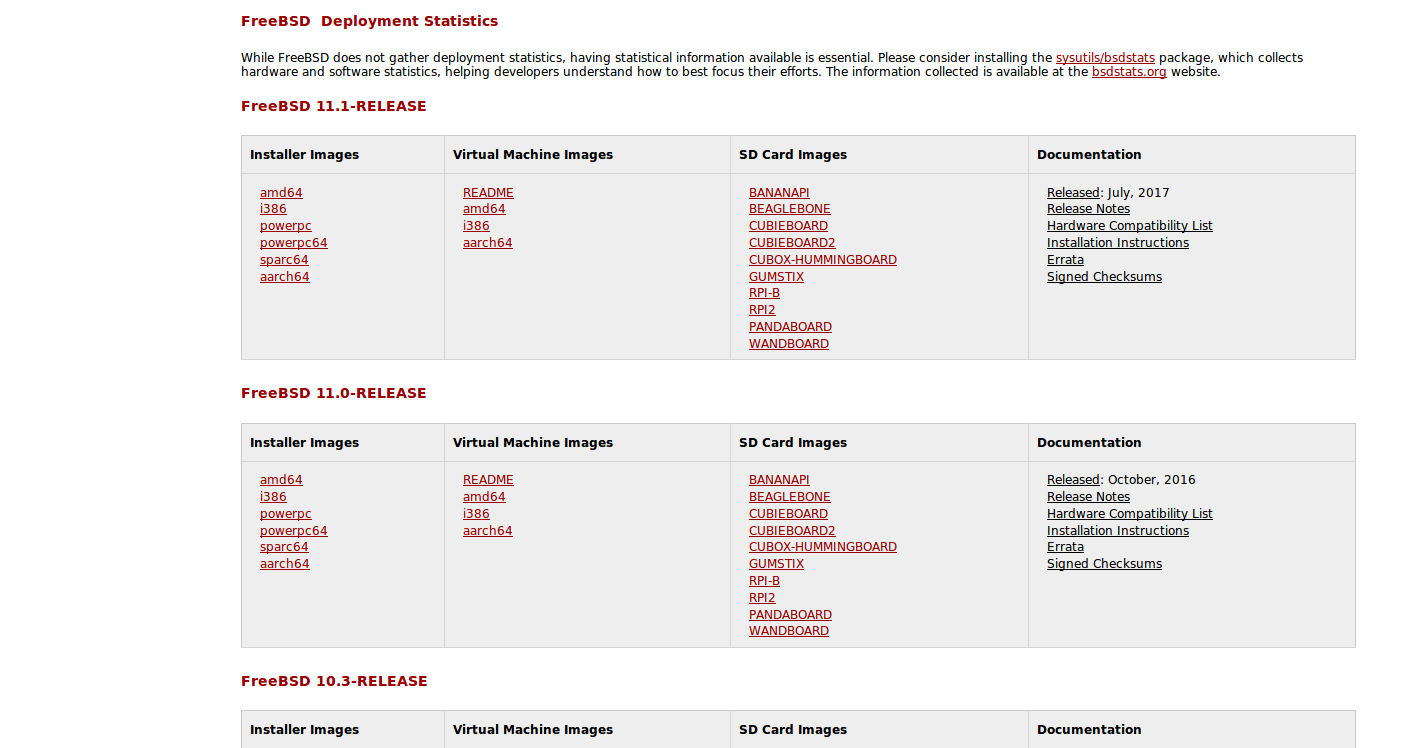Viewport: 1427px width, 748px height.
Task: Click 11.0-RELEASE aarch64 installer image link
Action: 285,564
